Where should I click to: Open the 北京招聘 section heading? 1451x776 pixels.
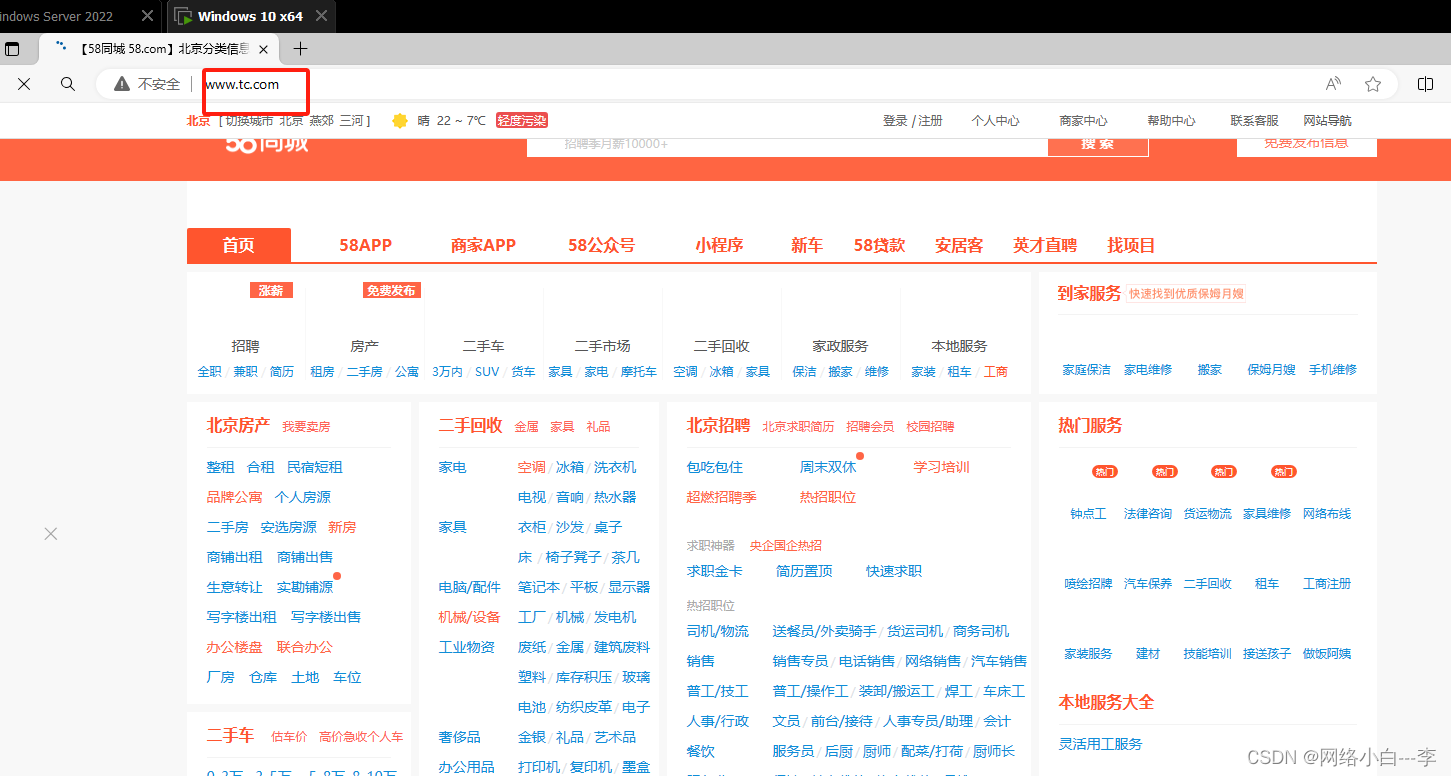click(x=718, y=425)
